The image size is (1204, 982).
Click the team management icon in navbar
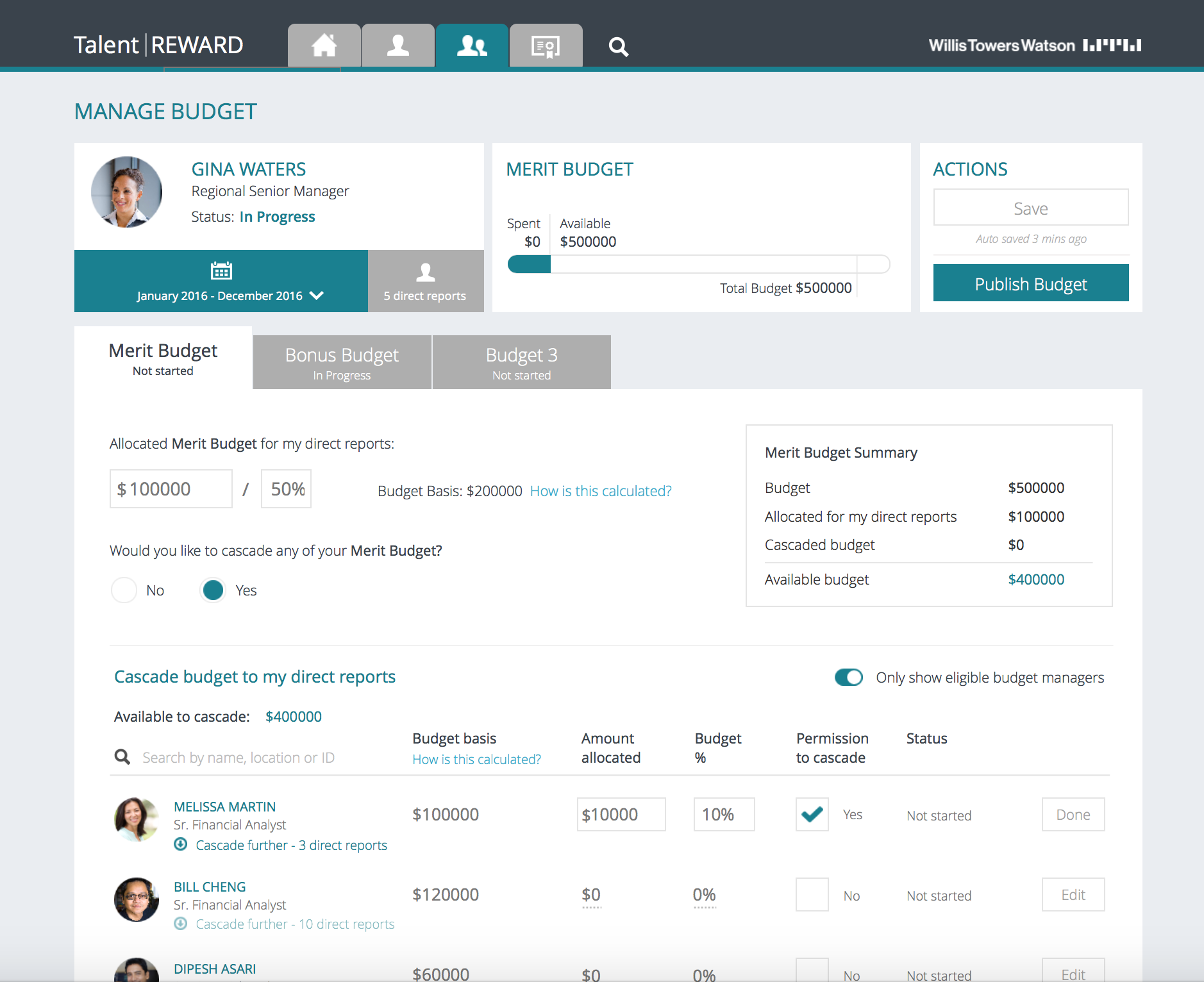pos(472,45)
